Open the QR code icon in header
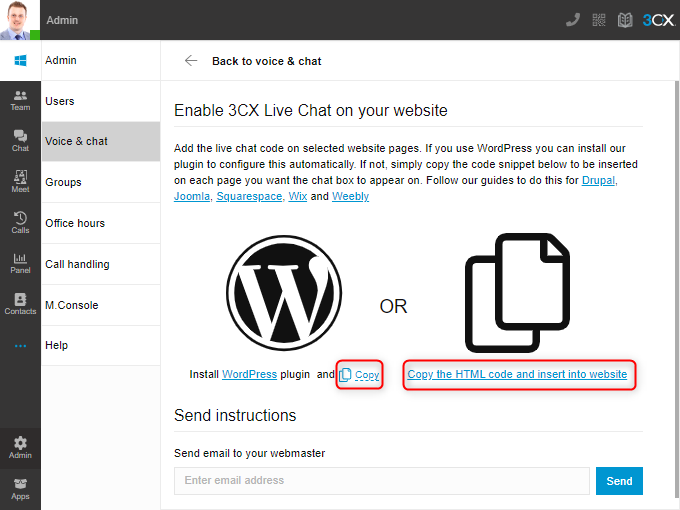 (599, 20)
